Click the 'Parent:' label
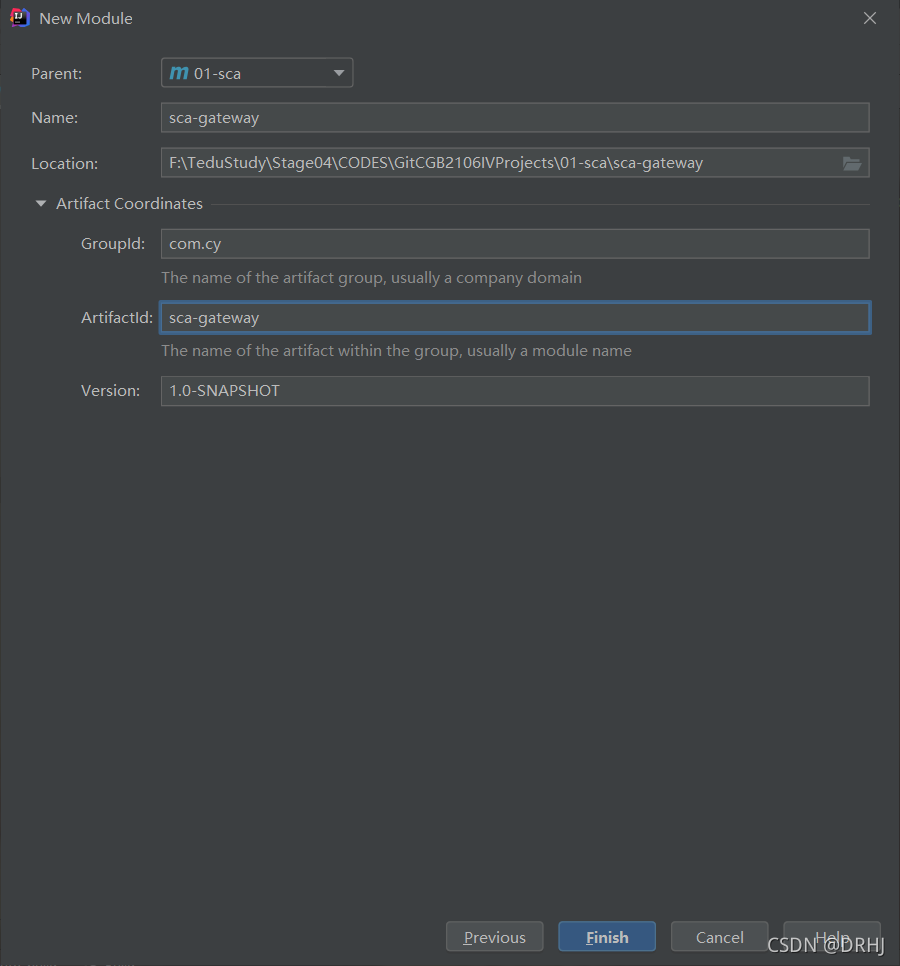The height and width of the screenshot is (966, 900). (57, 73)
